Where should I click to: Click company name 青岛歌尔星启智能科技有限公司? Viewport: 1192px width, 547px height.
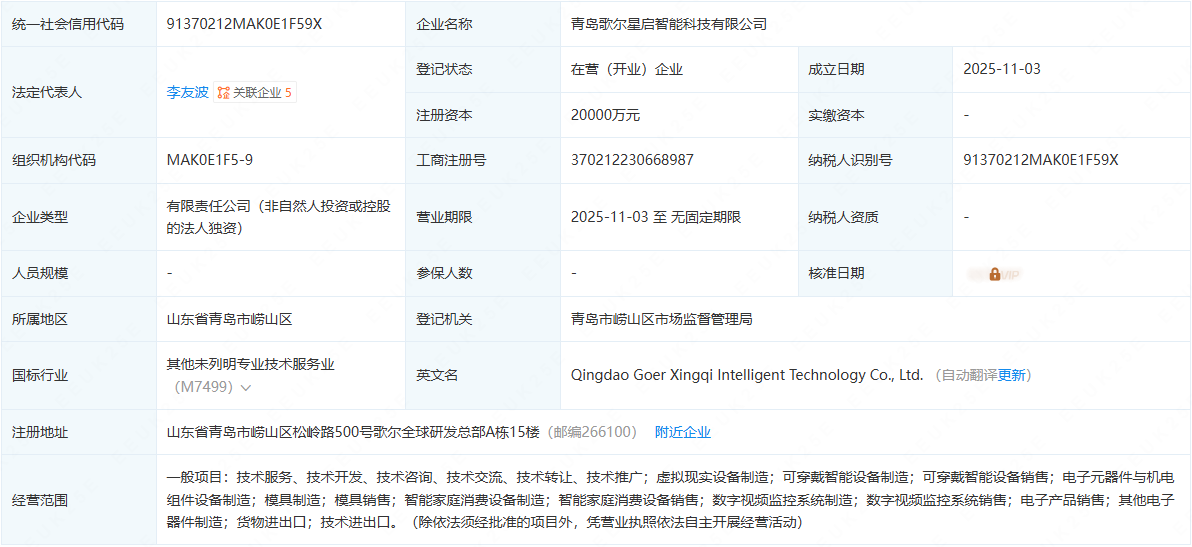pyautogui.click(x=669, y=24)
